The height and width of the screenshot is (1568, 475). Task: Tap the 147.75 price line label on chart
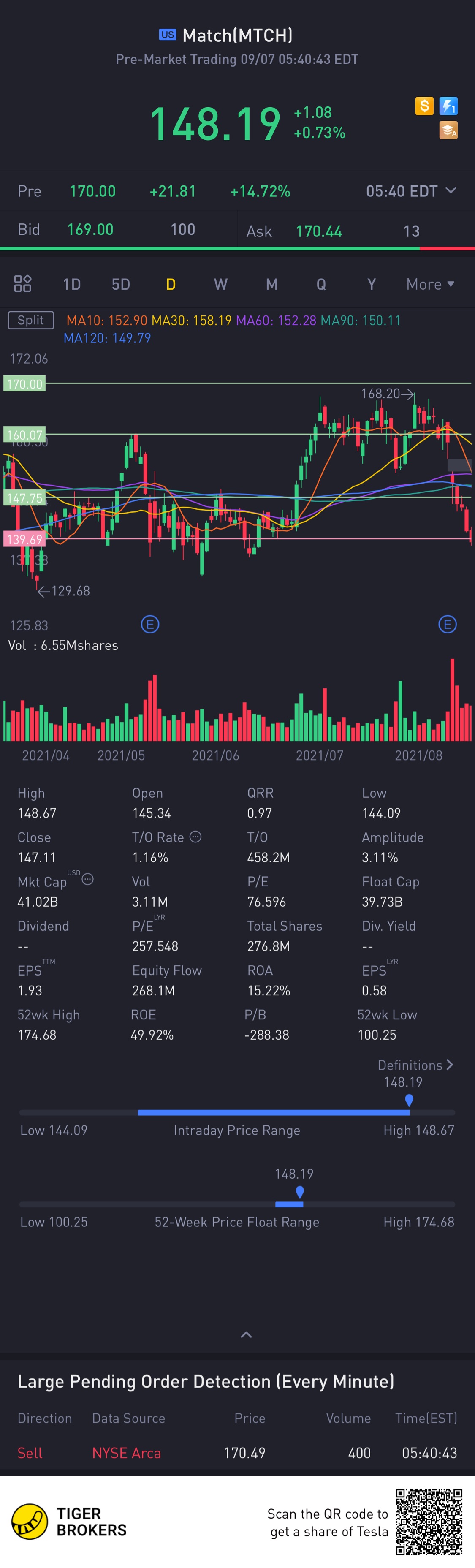tap(24, 498)
